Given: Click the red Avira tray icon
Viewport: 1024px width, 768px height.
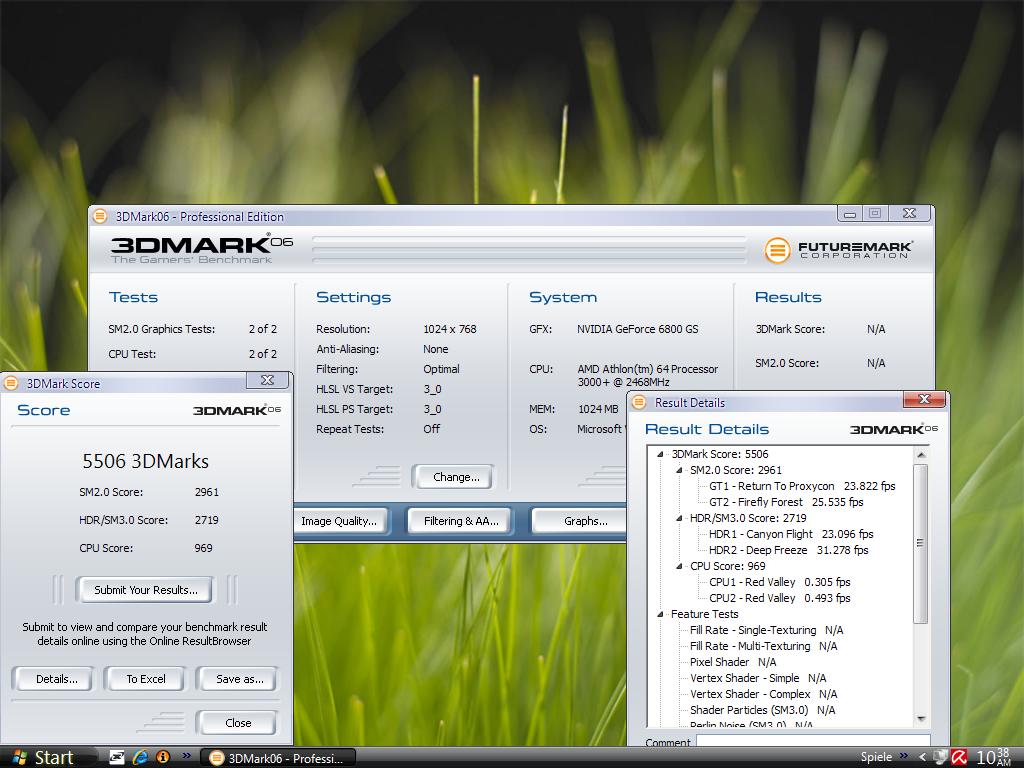Looking at the screenshot, I should [959, 757].
